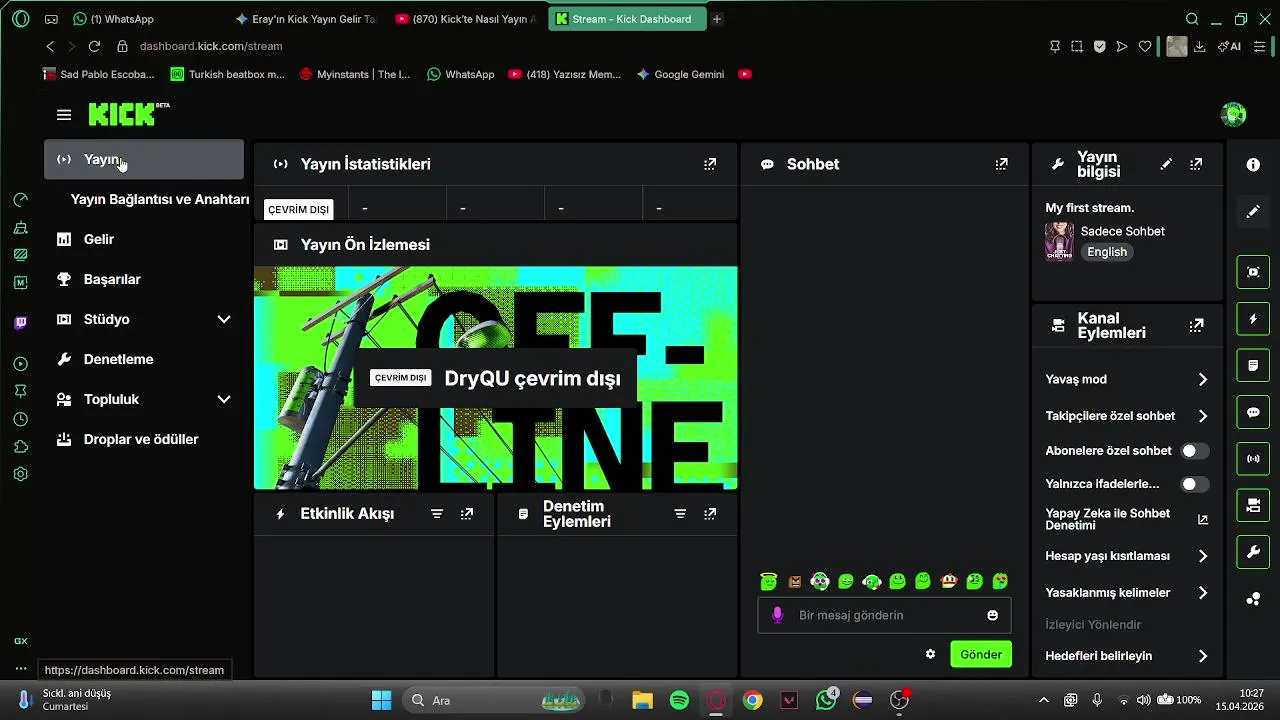Select Yayın in the sidebar
The height and width of the screenshot is (720, 1280).
coord(144,159)
